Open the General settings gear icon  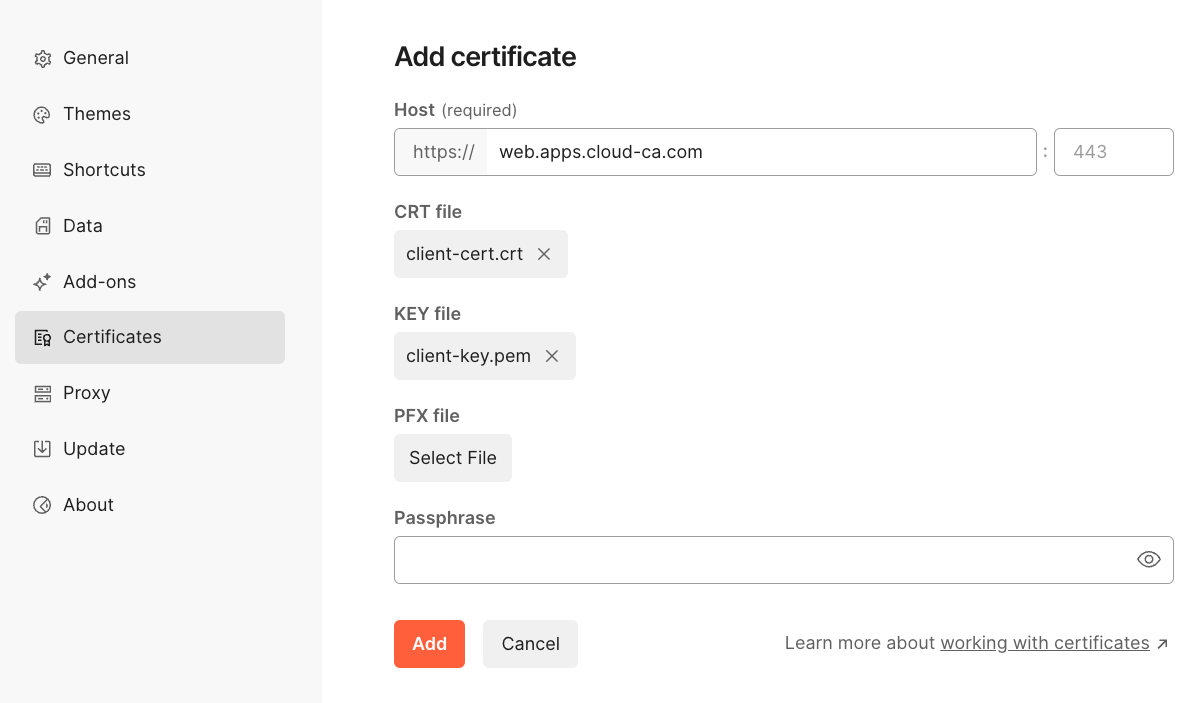(x=42, y=58)
